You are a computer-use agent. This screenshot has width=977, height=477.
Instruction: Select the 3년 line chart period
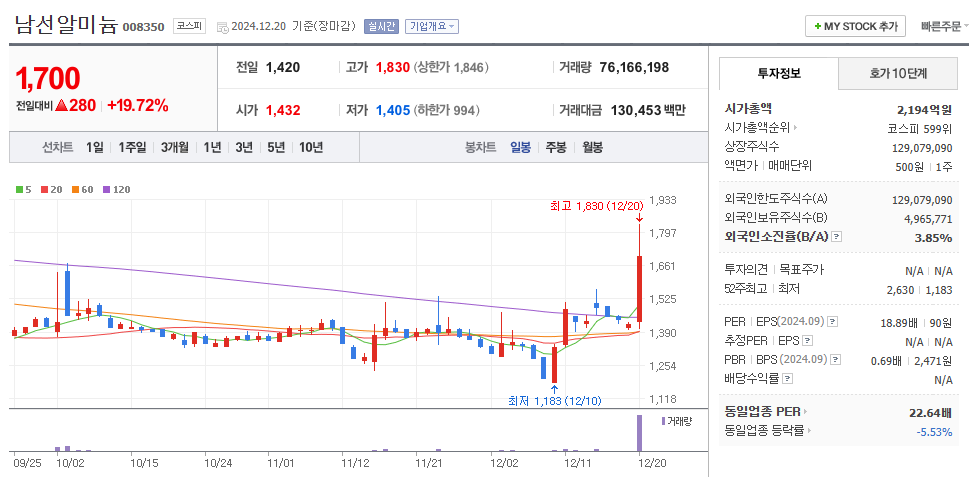coord(244,148)
